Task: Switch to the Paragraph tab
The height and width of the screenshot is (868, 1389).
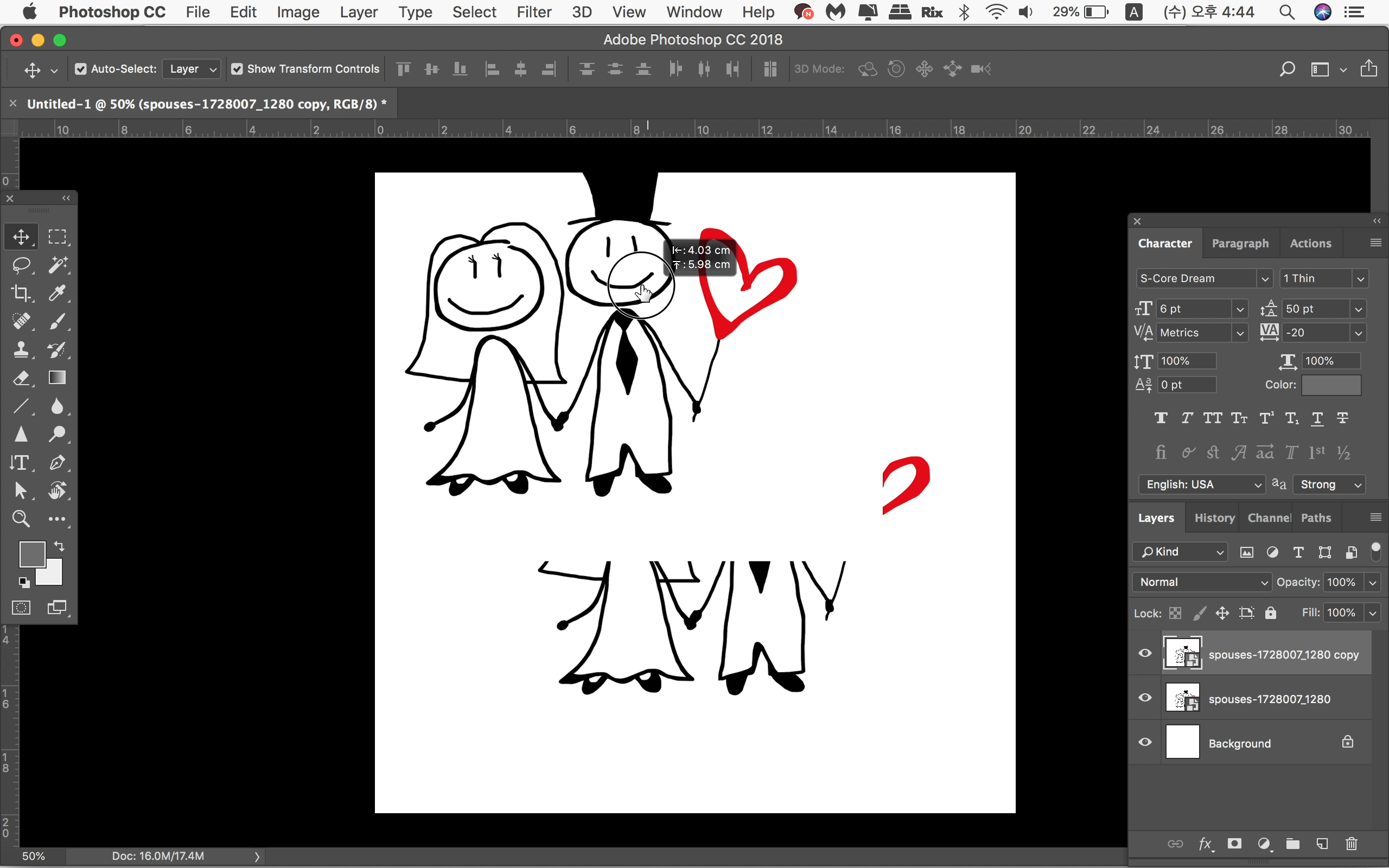Action: coord(1240,244)
